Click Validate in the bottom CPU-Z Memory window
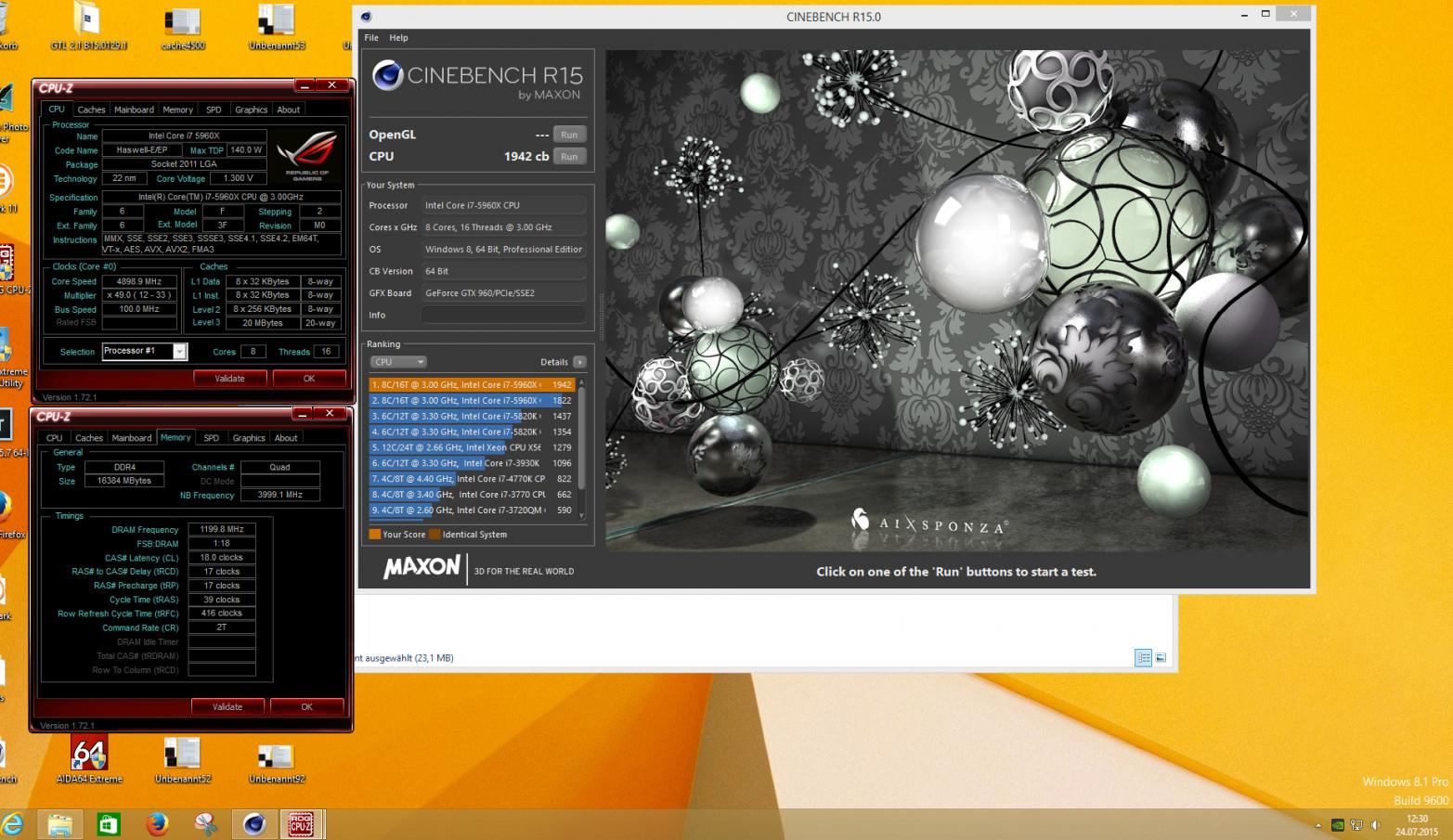 227,706
